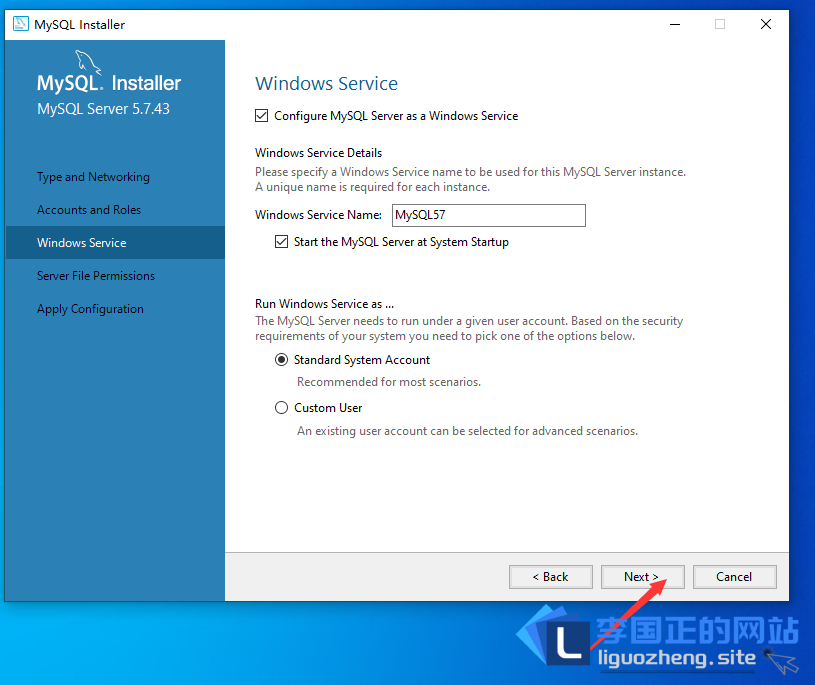Select the Standard System Account option

tap(281, 360)
